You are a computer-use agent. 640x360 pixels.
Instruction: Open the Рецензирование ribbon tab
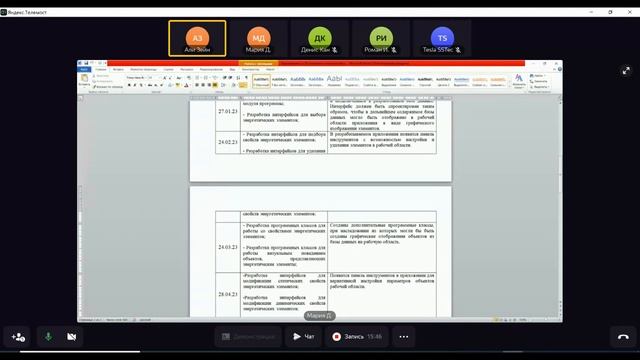pos(211,69)
